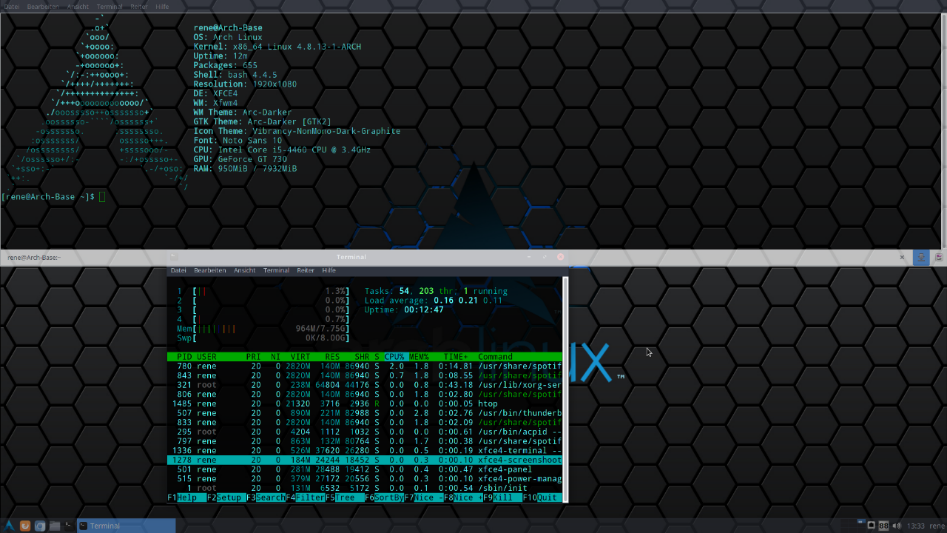Sort by the PID column header
This screenshot has width=947, height=533.
pos(184,357)
